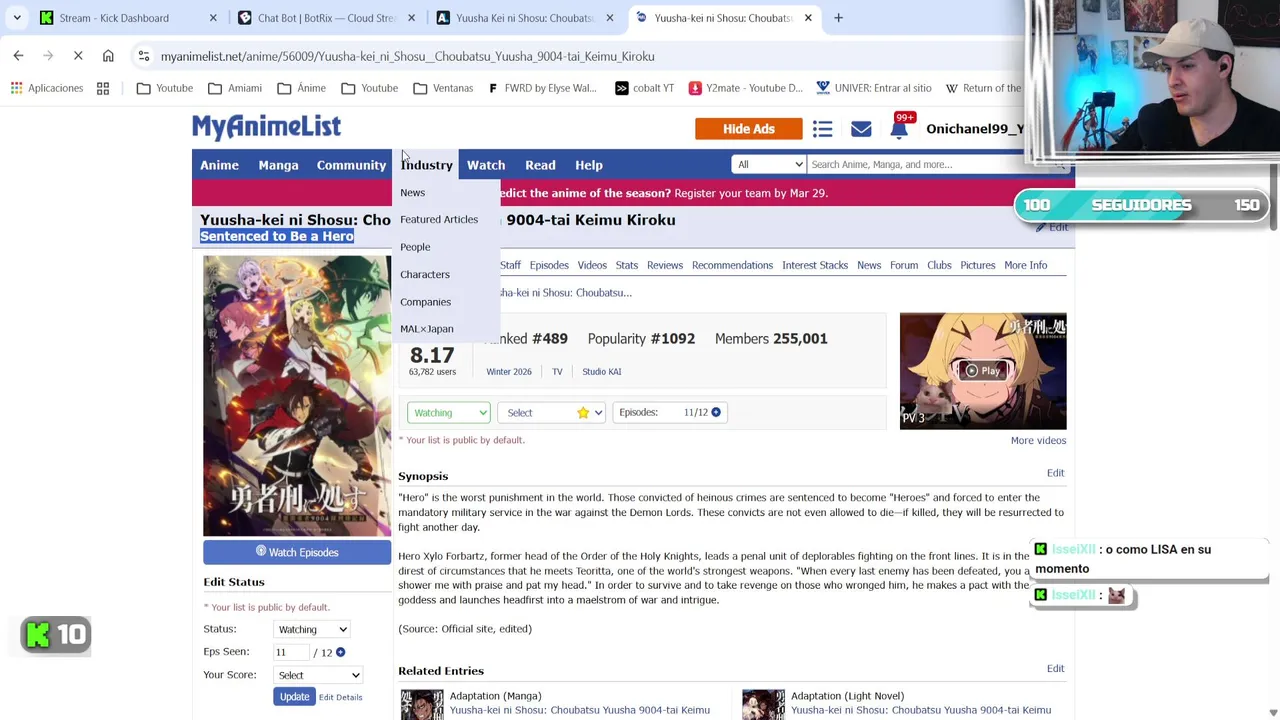Screen dimensions: 1280x720
Task: Open the Read main menu
Action: click(x=540, y=165)
